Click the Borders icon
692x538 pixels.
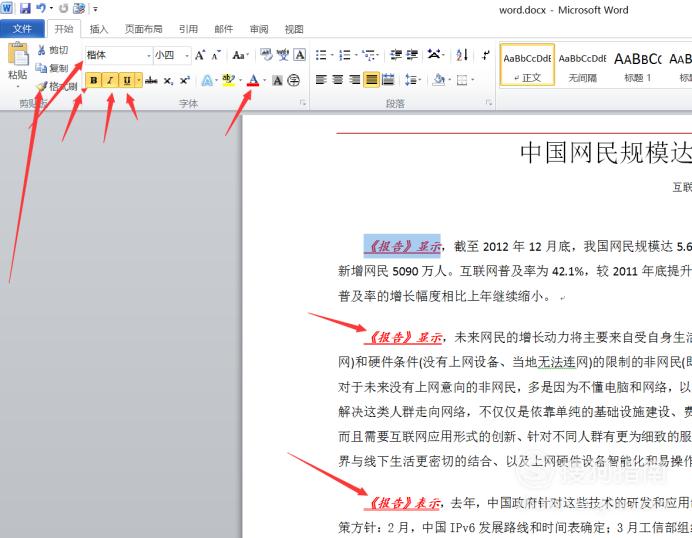tap(462, 80)
